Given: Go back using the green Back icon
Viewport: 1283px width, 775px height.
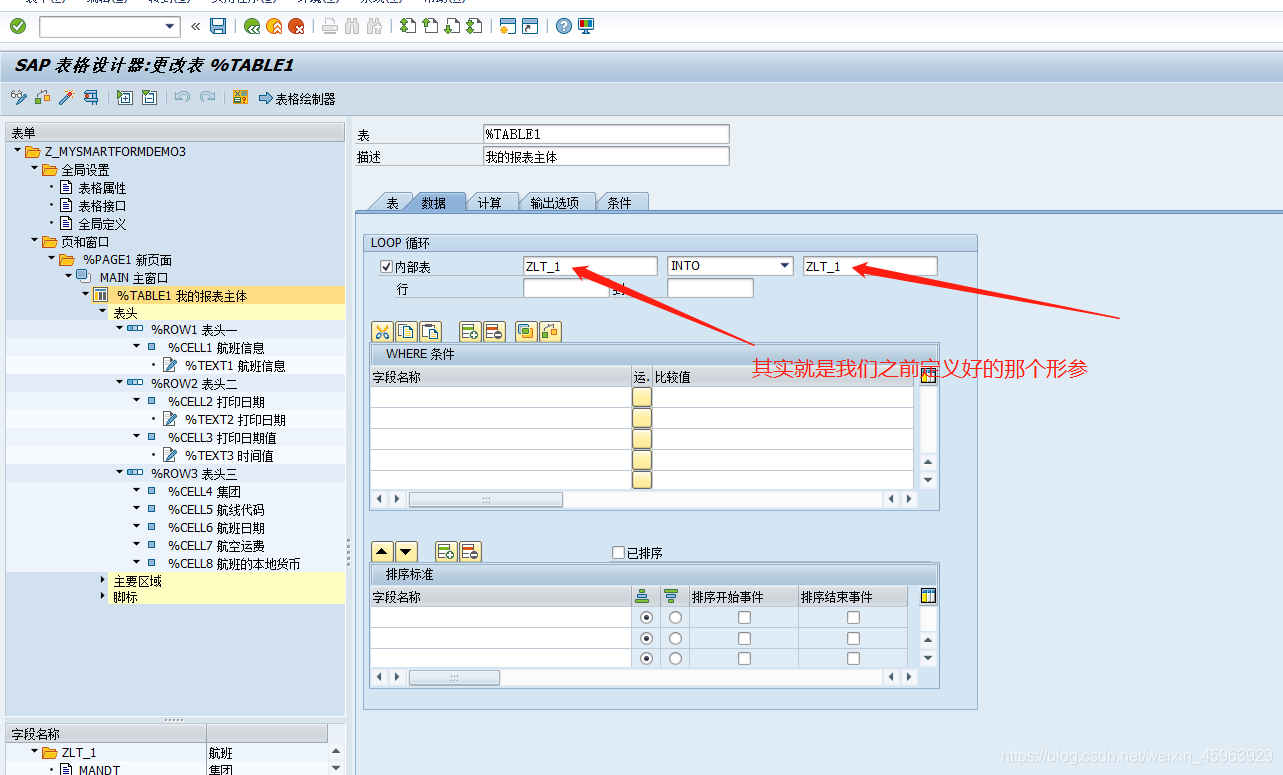Looking at the screenshot, I should 252,27.
